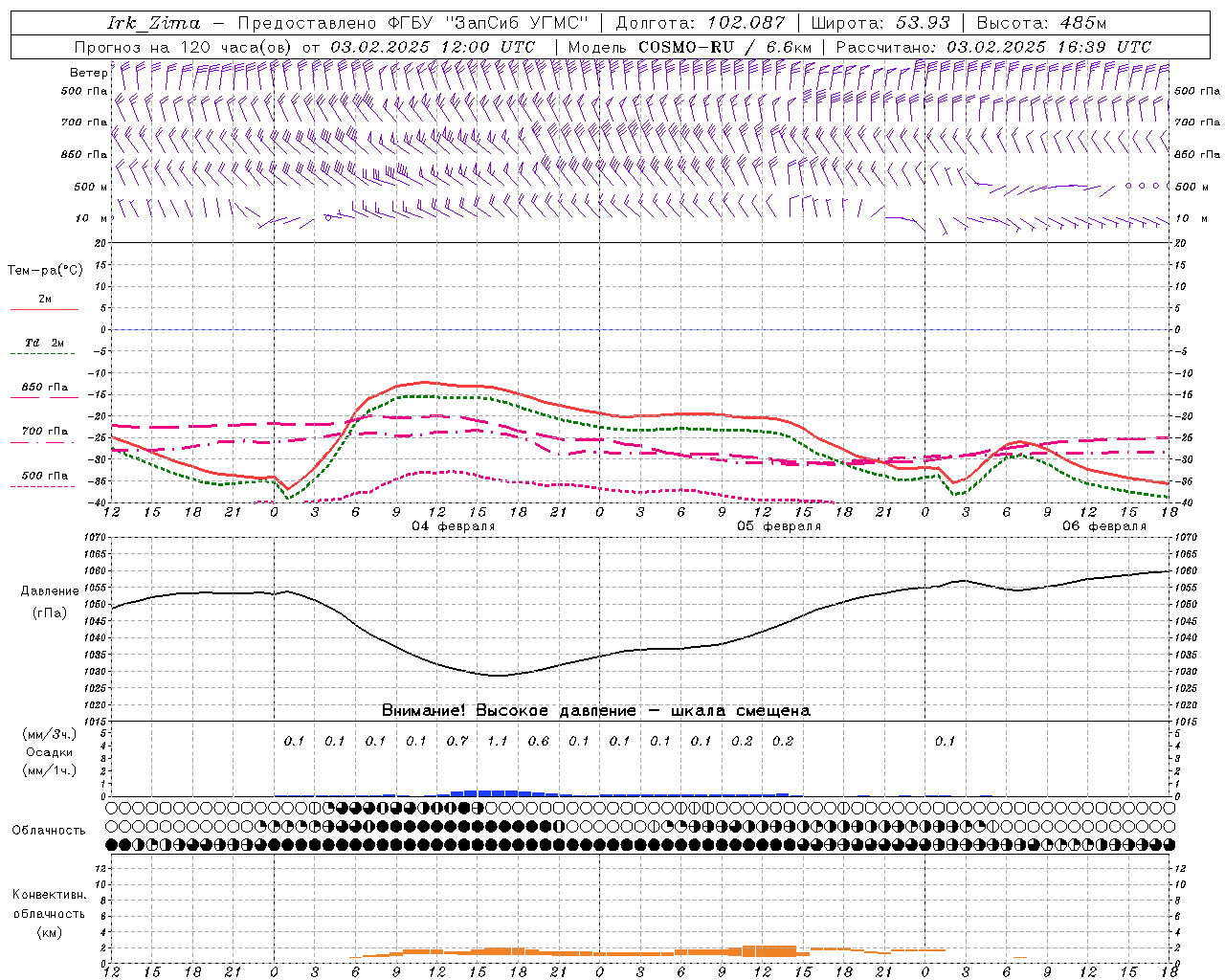Screen dimensions: 1225x980
Task: Click the 1.1 peak precipitation value
Action: 498,741
